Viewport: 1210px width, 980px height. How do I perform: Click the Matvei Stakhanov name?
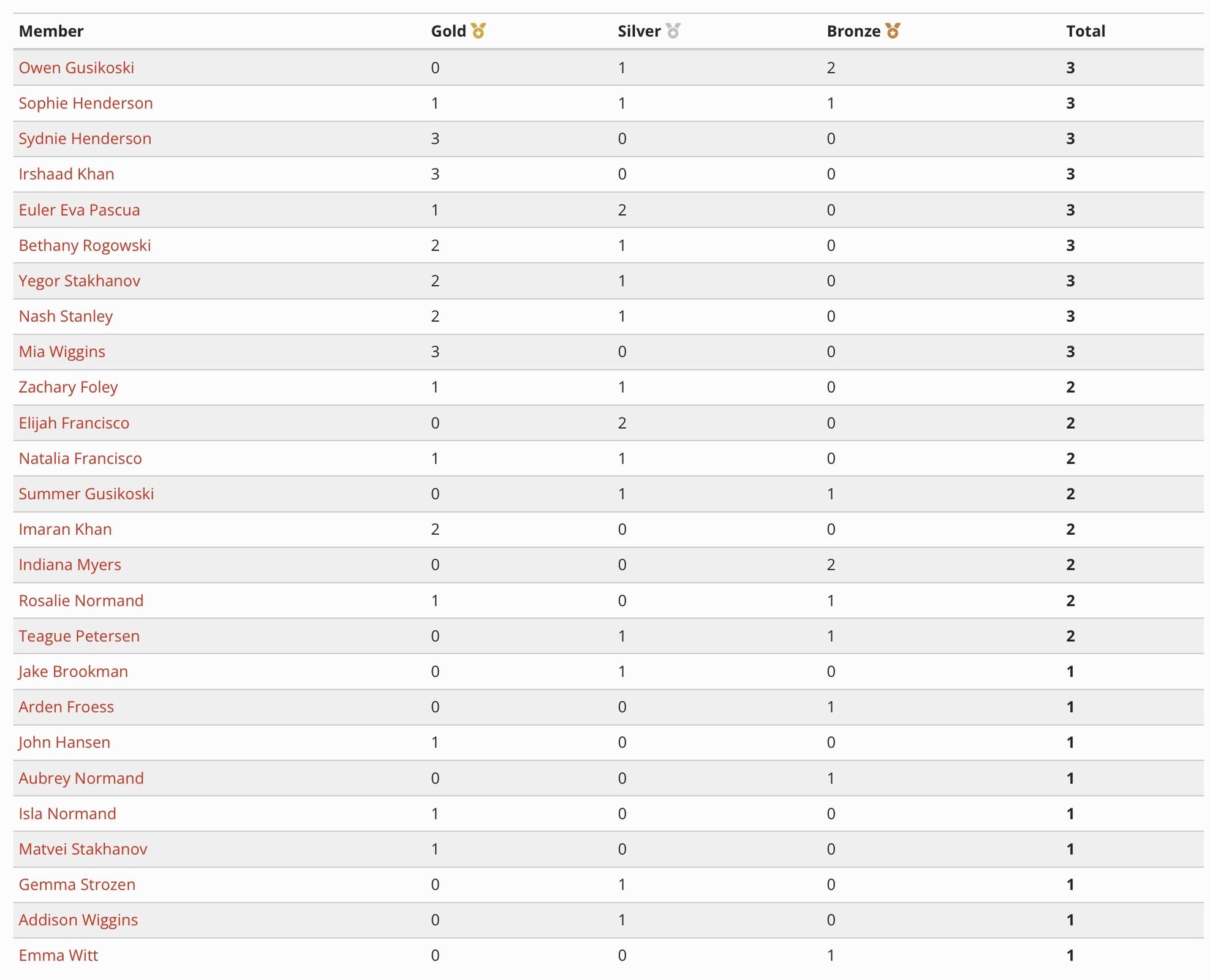click(x=83, y=849)
